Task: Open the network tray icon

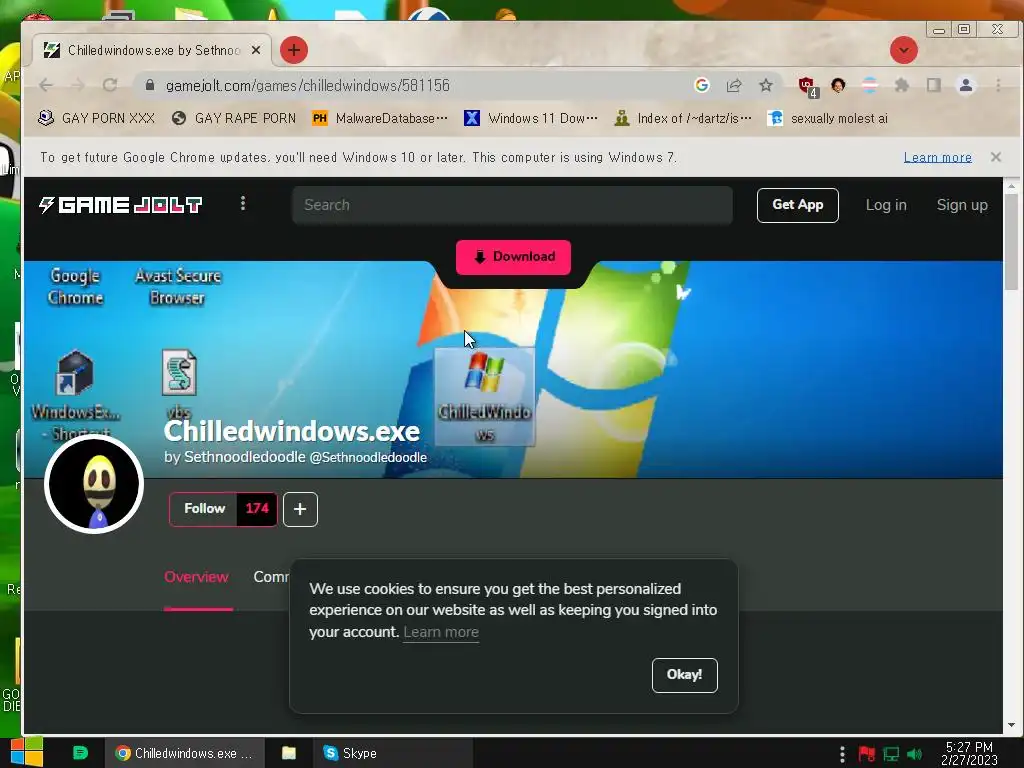Action: pos(891,754)
